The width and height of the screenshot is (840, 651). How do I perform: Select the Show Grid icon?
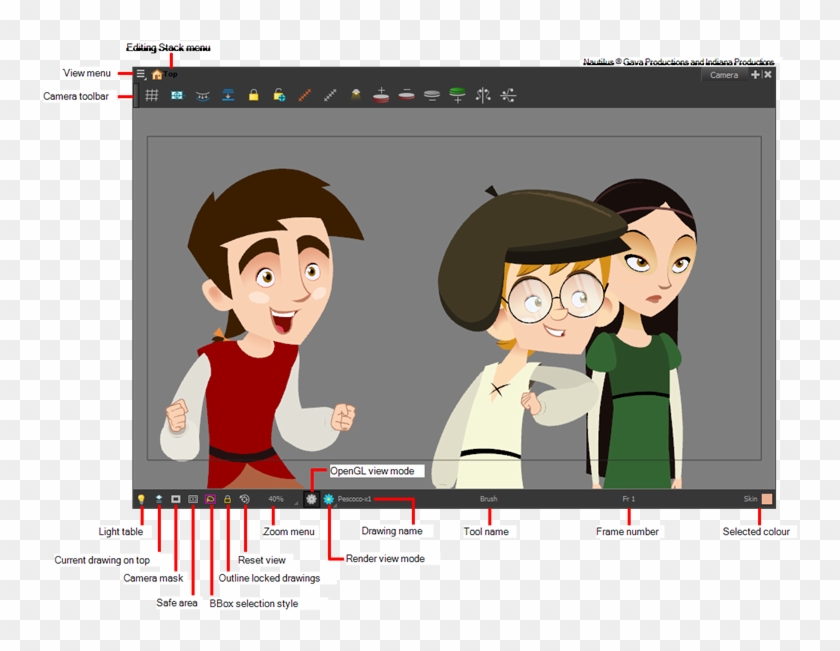pyautogui.click(x=150, y=95)
